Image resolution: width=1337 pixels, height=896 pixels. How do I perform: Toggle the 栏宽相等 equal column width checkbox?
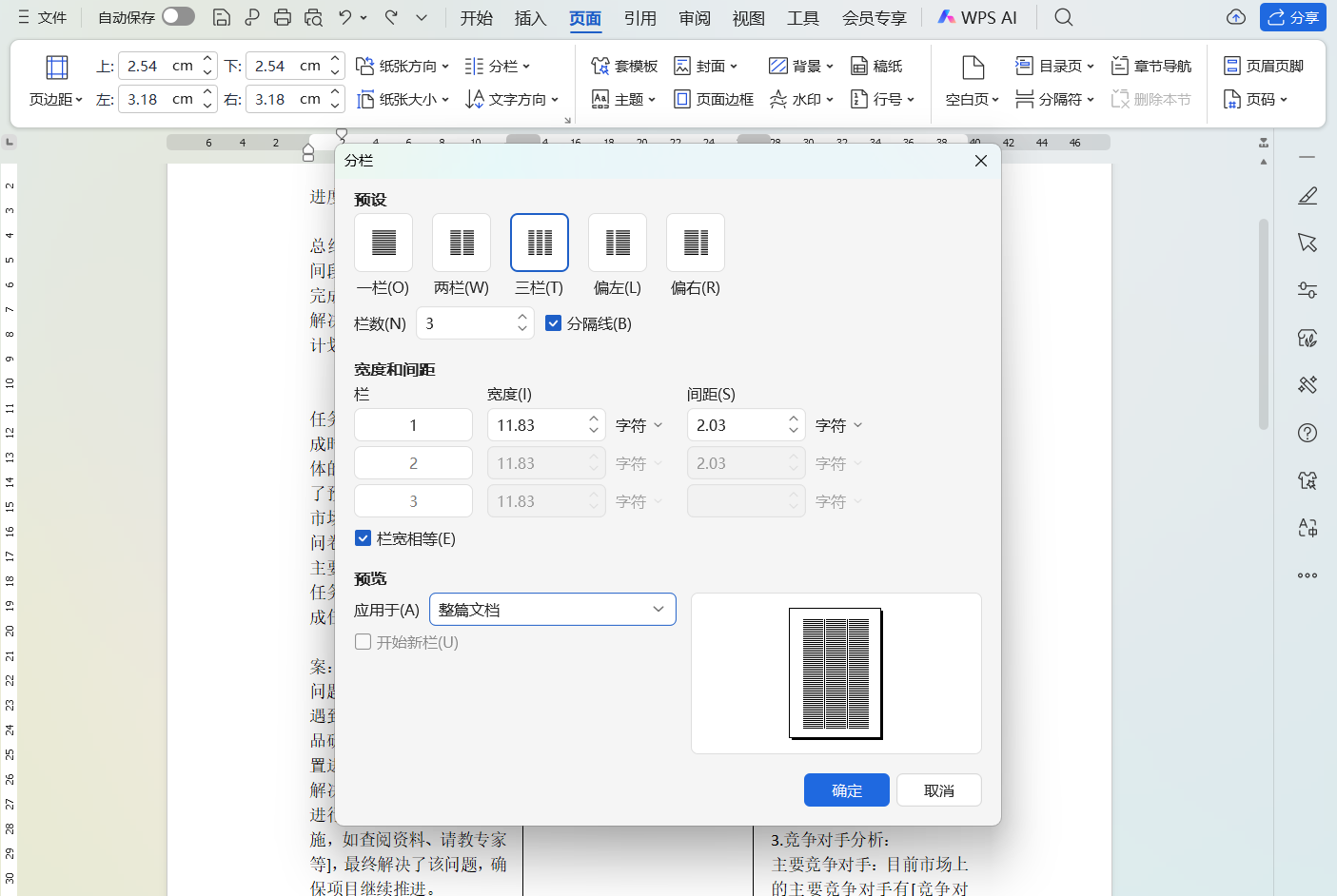pyautogui.click(x=363, y=537)
